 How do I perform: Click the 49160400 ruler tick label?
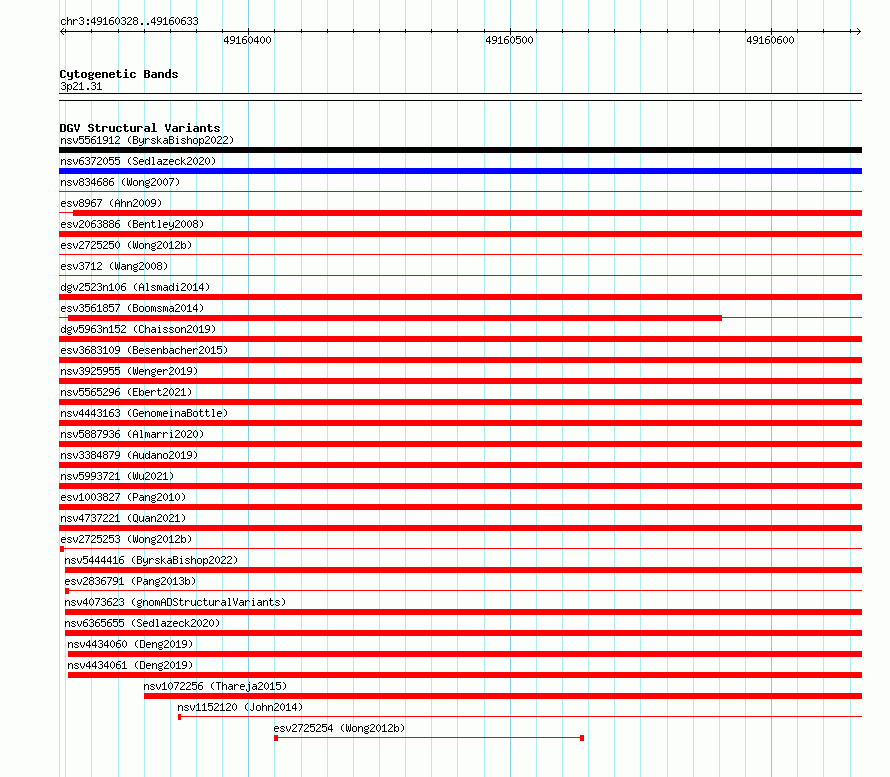pyautogui.click(x=247, y=40)
